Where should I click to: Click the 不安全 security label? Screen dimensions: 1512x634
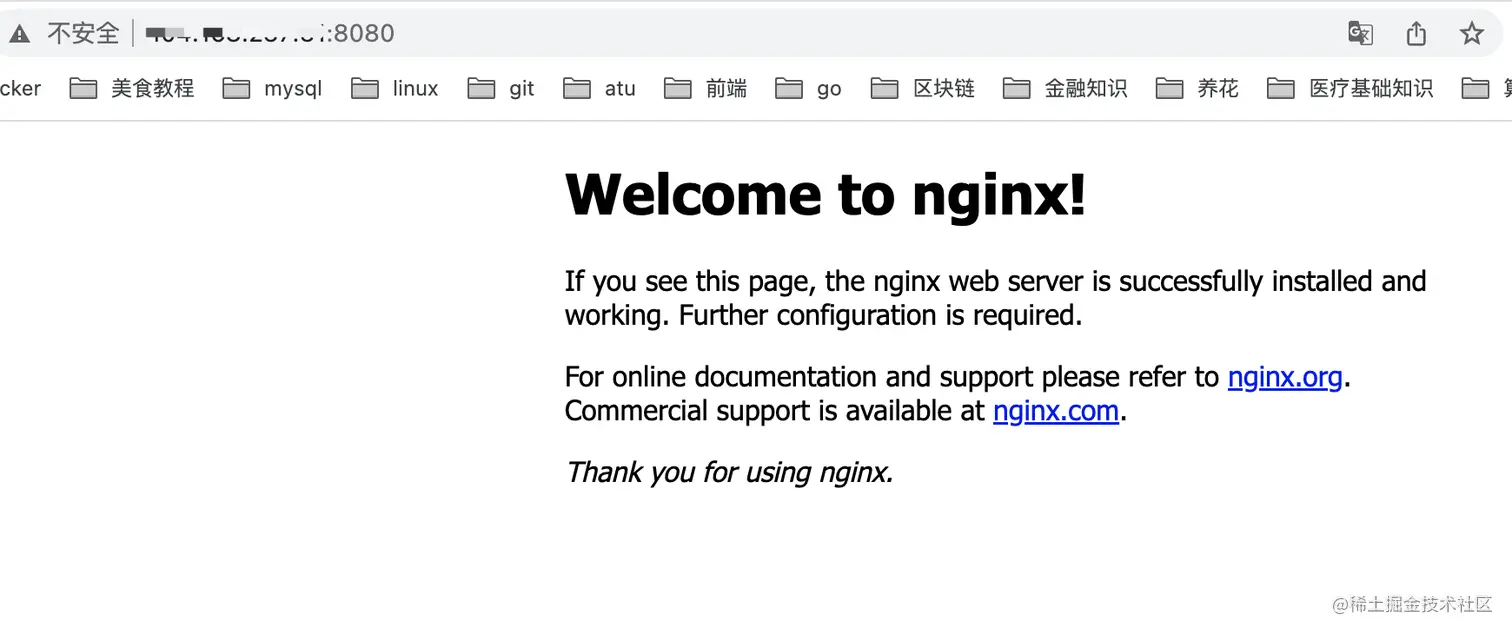click(84, 34)
